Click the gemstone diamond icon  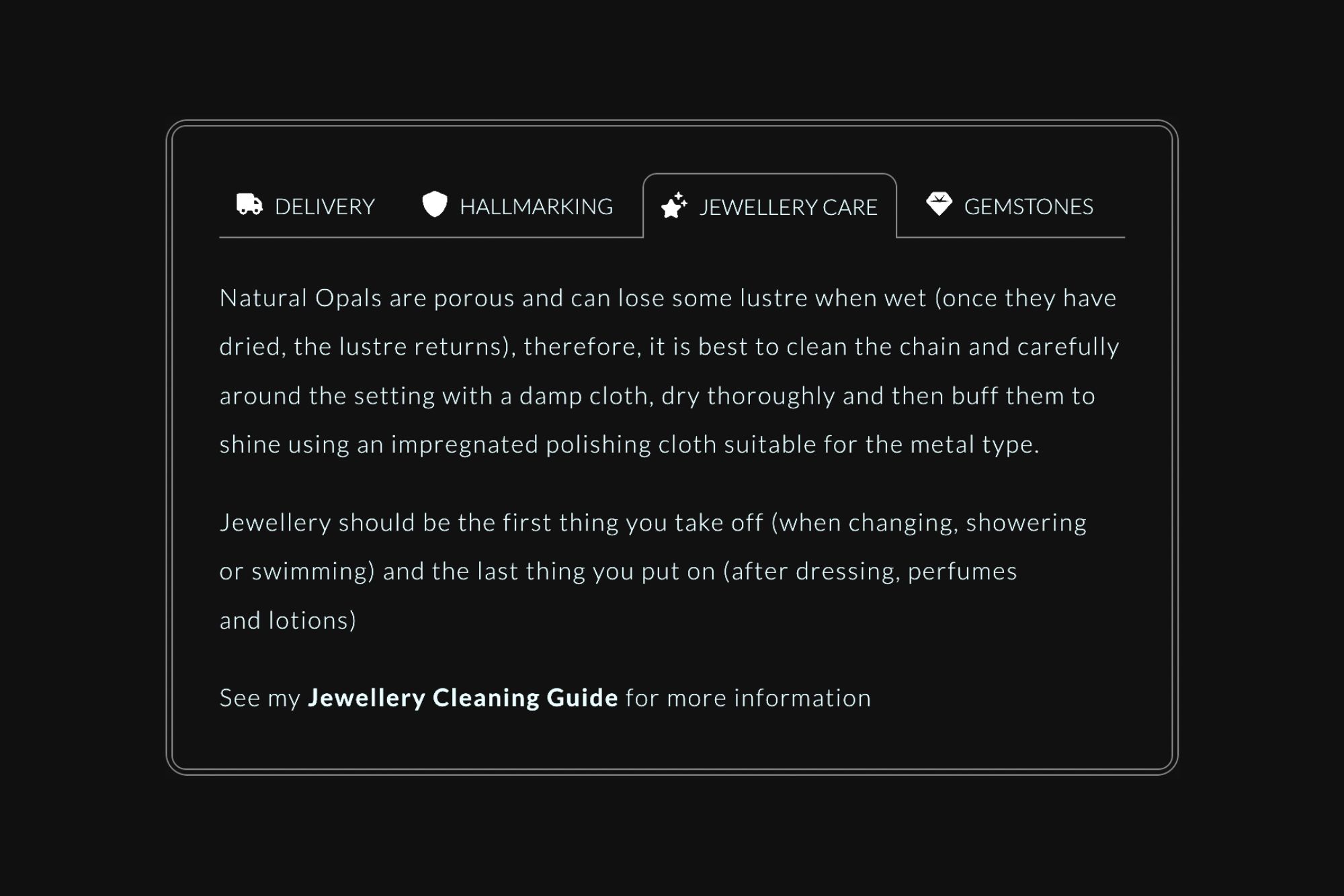tap(939, 204)
